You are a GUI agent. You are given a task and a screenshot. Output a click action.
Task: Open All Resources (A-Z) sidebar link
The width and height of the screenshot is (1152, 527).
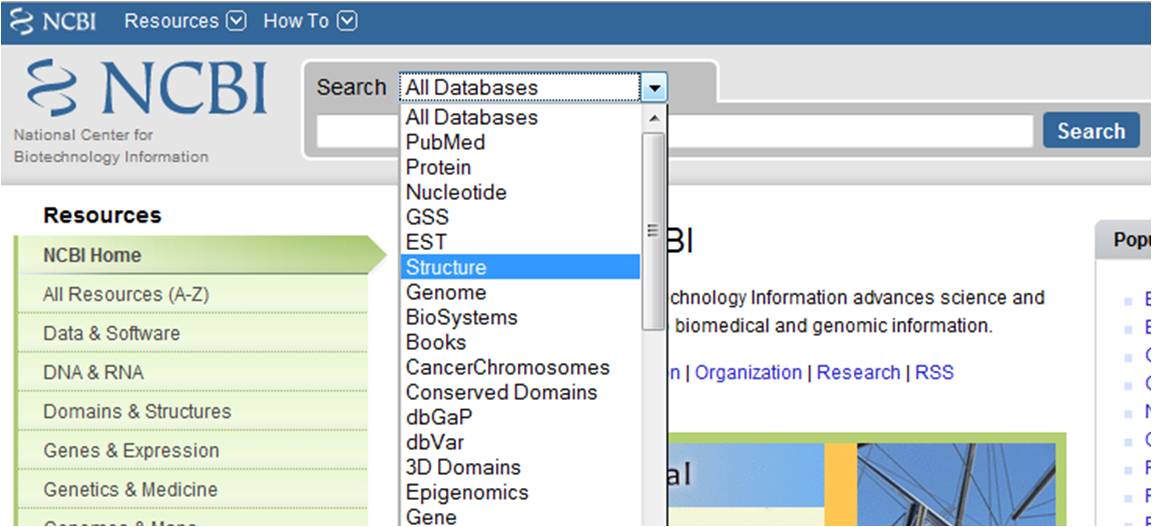tap(192, 295)
